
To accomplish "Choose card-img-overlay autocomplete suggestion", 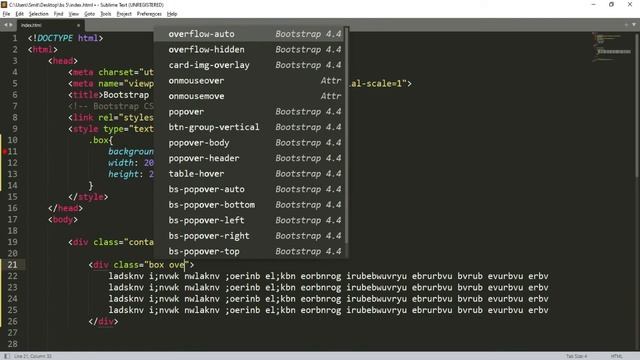I will pyautogui.click(x=249, y=65).
